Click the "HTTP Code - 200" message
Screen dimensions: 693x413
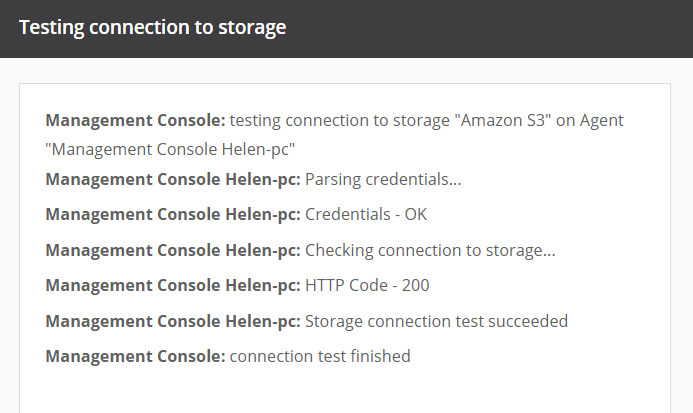367,286
